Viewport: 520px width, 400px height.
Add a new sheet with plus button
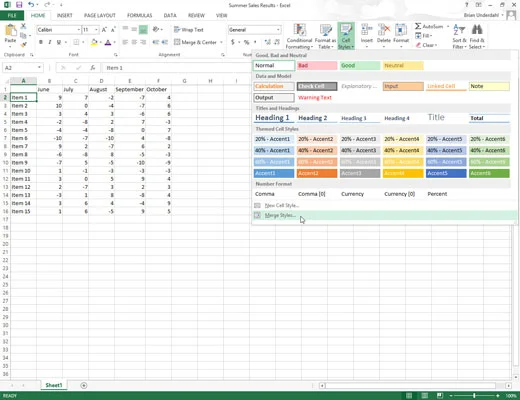tap(84, 385)
